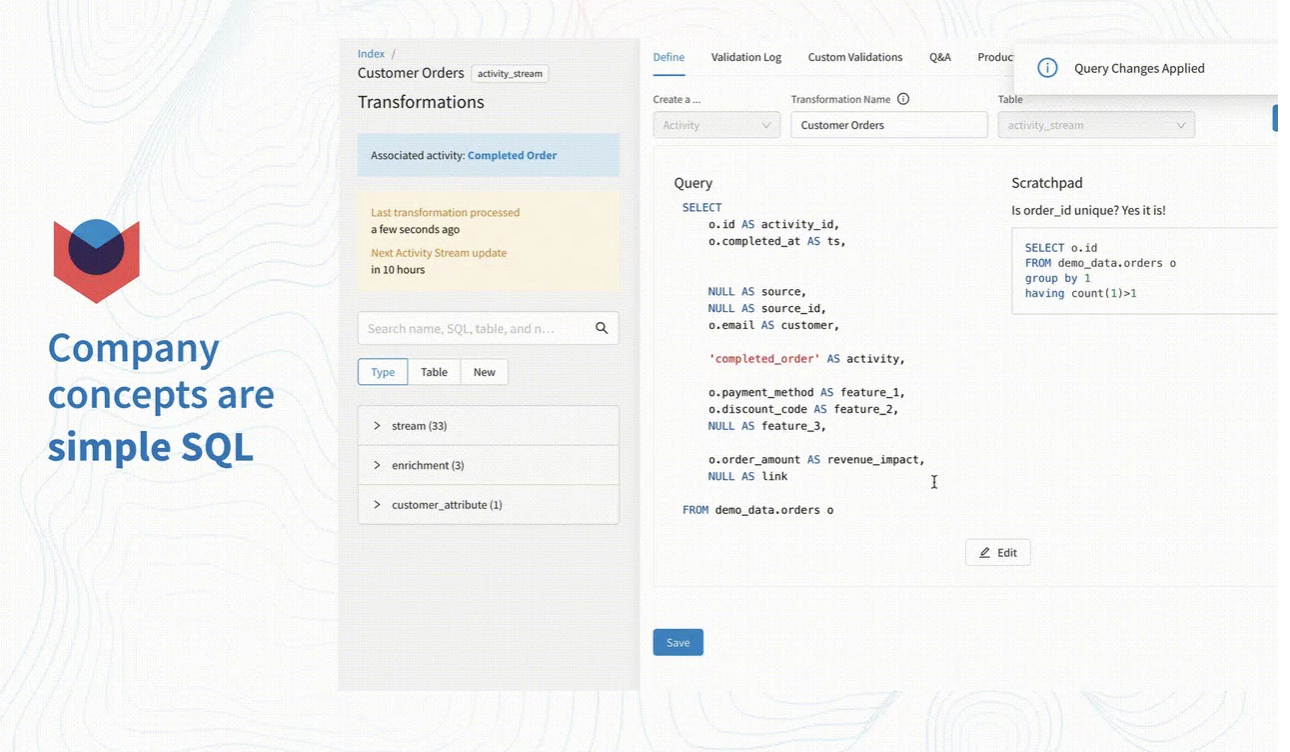This screenshot has width=1290, height=752.
Task: Switch grouping to Table
Action: [434, 372]
